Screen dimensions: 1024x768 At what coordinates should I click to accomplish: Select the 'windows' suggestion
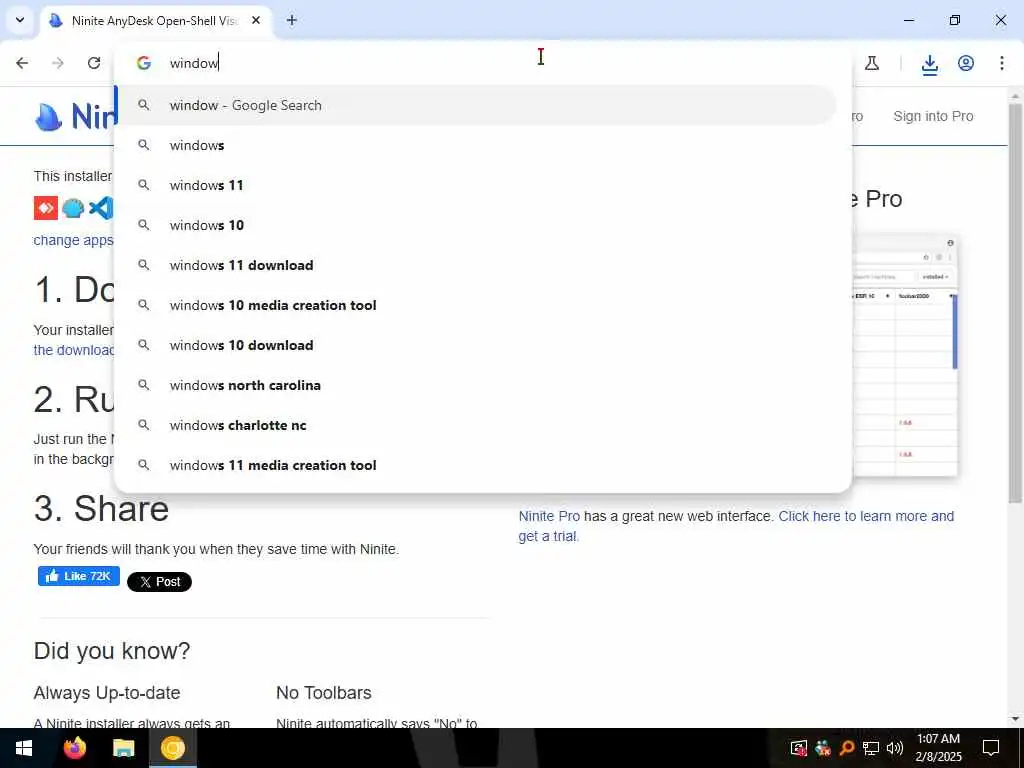tap(476, 145)
